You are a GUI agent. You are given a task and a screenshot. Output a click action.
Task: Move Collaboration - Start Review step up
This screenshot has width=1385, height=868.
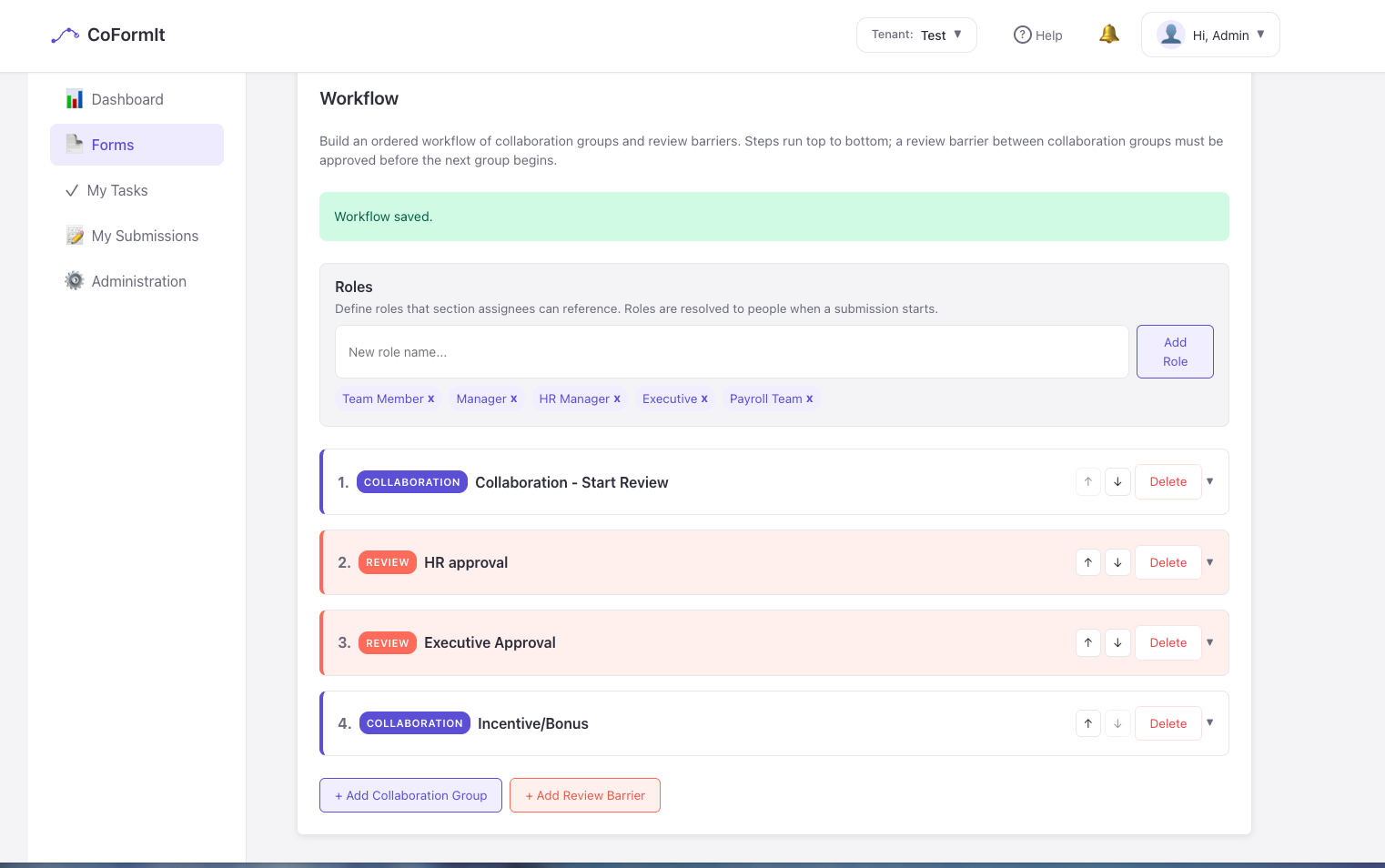point(1088,481)
